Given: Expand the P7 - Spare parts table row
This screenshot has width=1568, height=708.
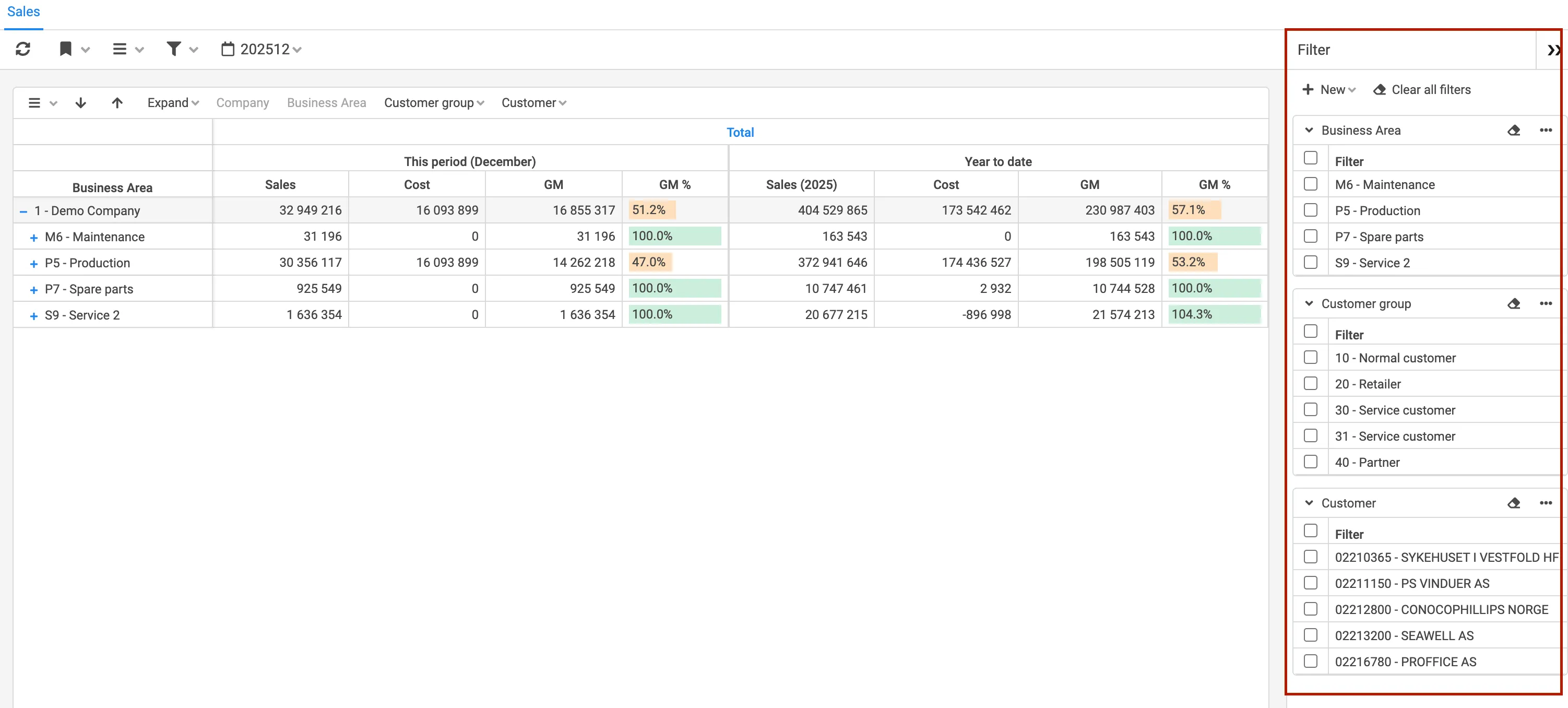Looking at the screenshot, I should coord(33,289).
